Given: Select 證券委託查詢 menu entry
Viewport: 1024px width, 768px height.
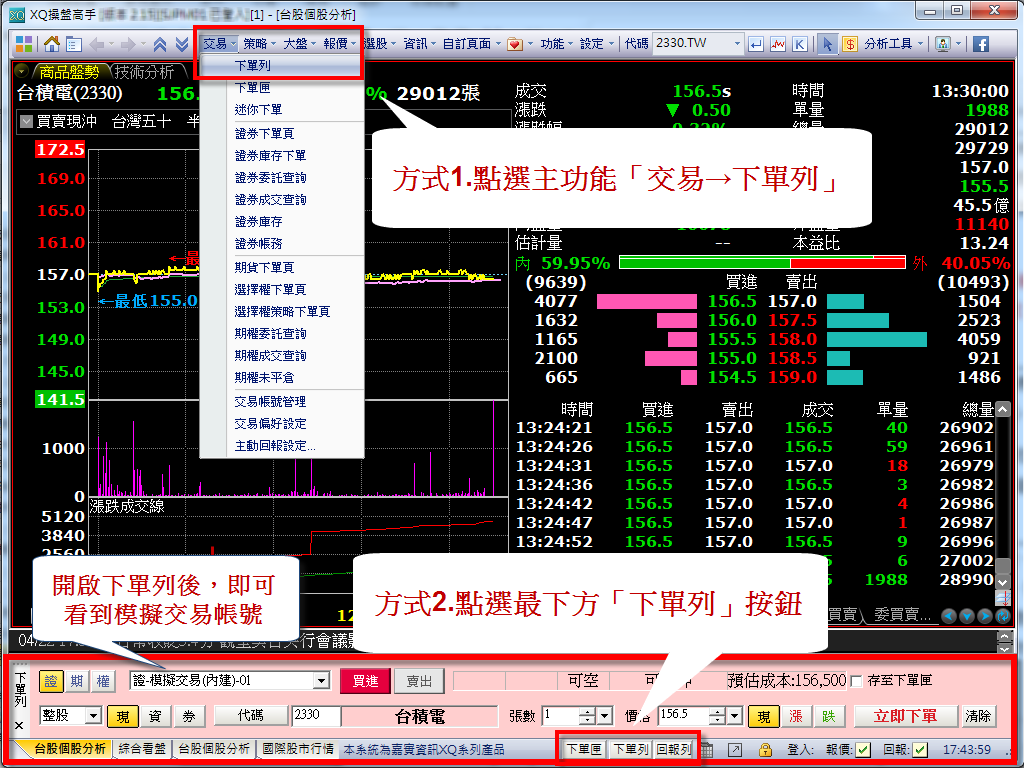Looking at the screenshot, I should tap(270, 178).
